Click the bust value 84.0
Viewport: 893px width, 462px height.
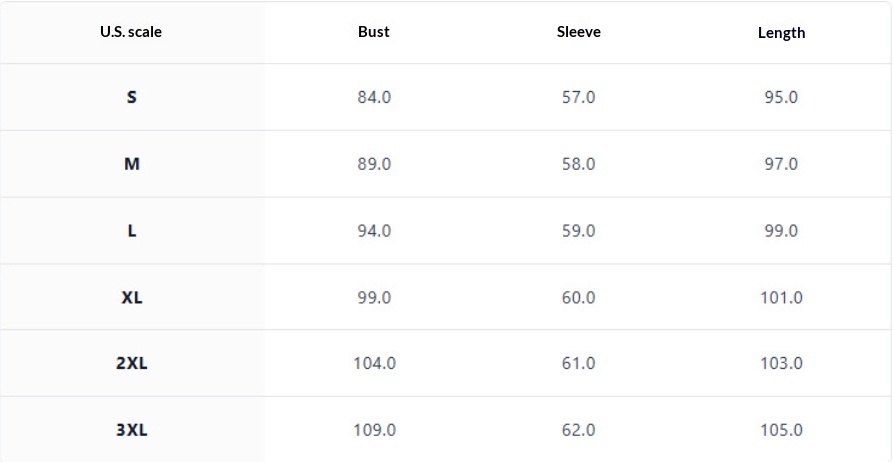[373, 98]
